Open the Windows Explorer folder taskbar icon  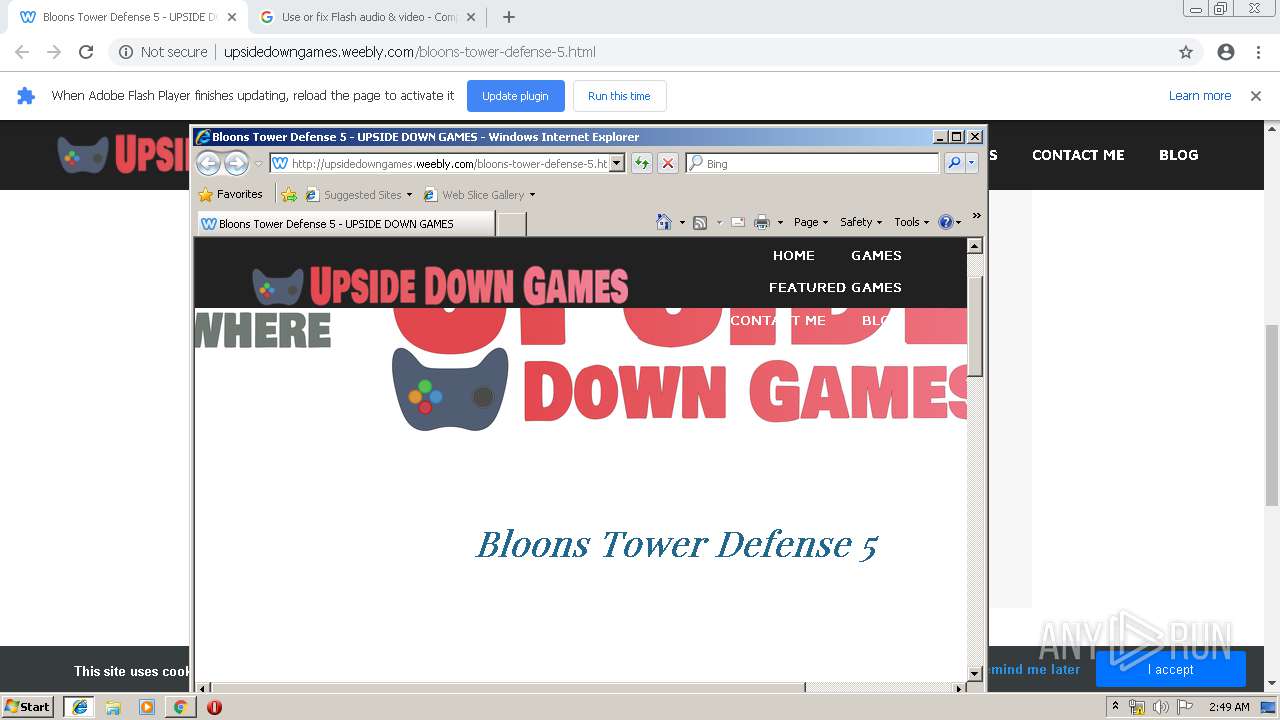pos(113,707)
